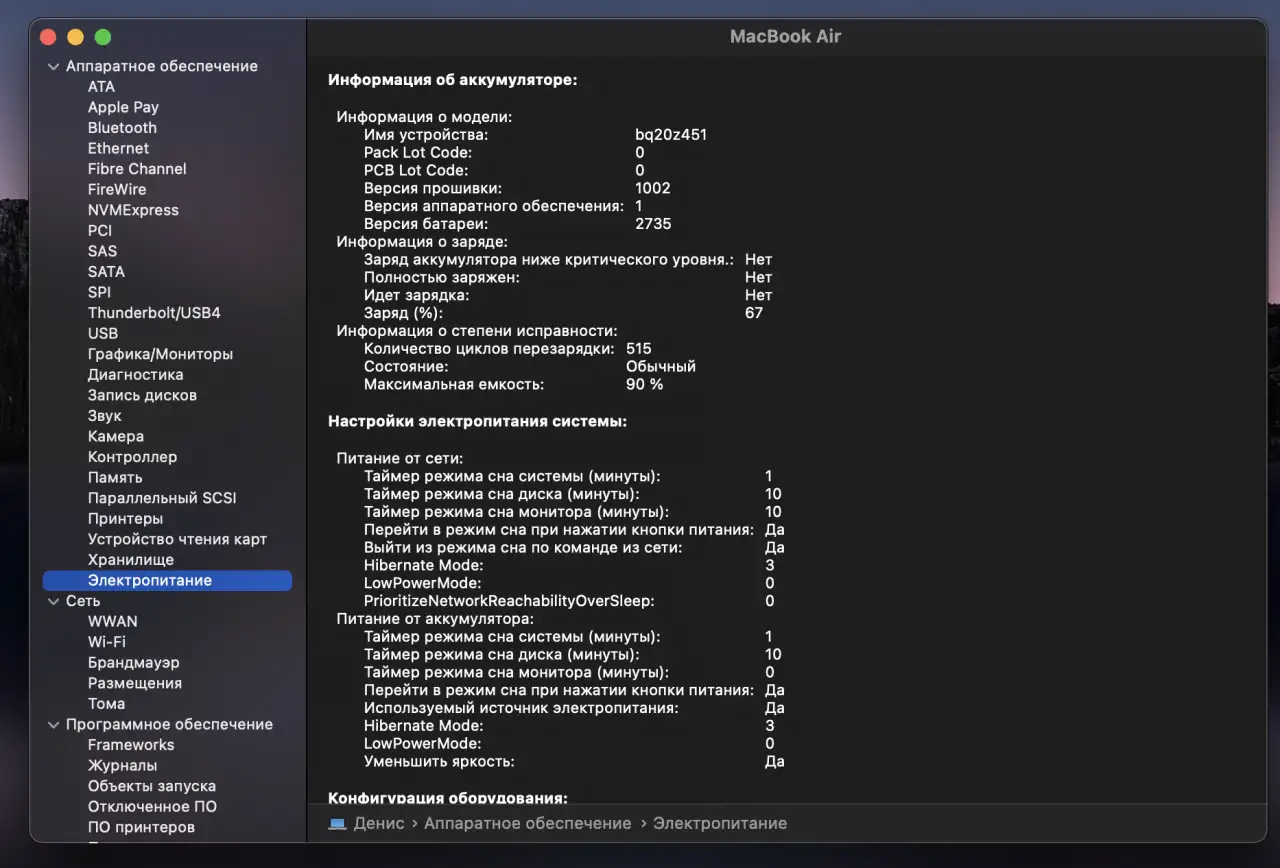Viewport: 1280px width, 868px height.
Task: Open the Bluetooth hardware entry
Action: [x=122, y=128]
